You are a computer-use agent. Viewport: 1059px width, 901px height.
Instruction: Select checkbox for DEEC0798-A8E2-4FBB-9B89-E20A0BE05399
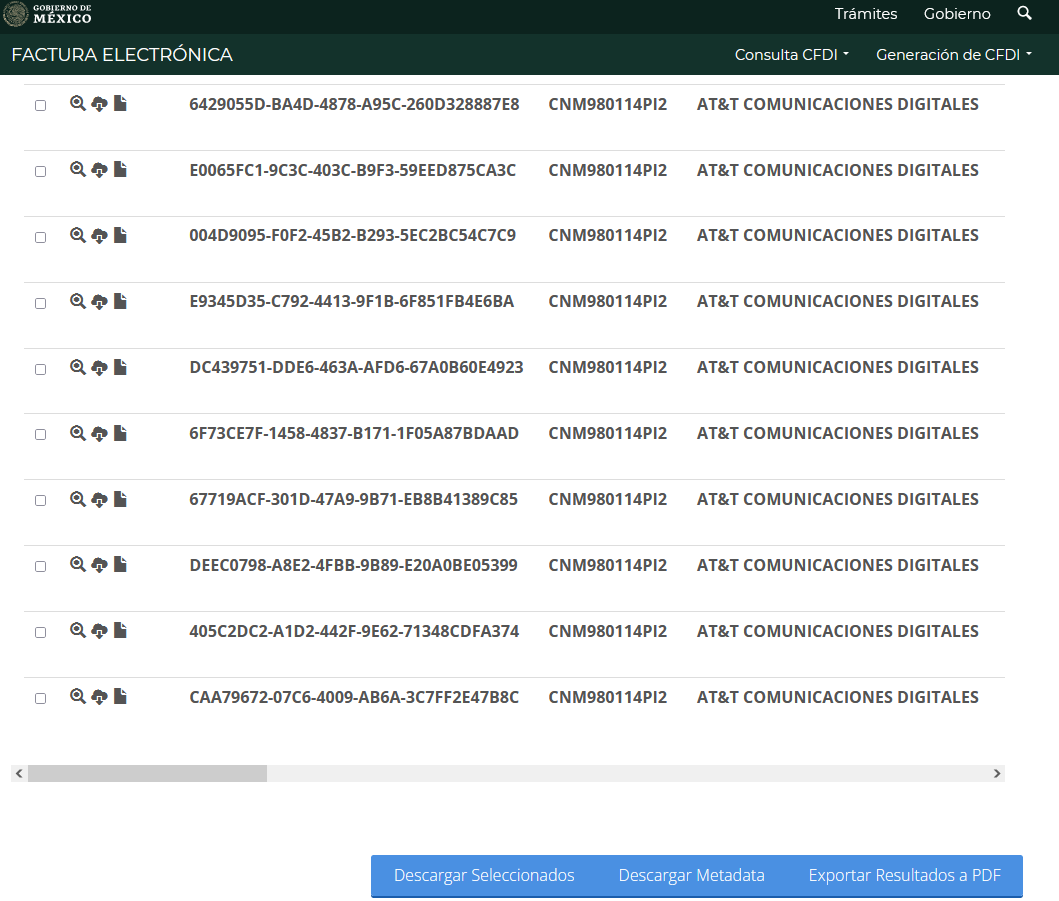click(41, 567)
